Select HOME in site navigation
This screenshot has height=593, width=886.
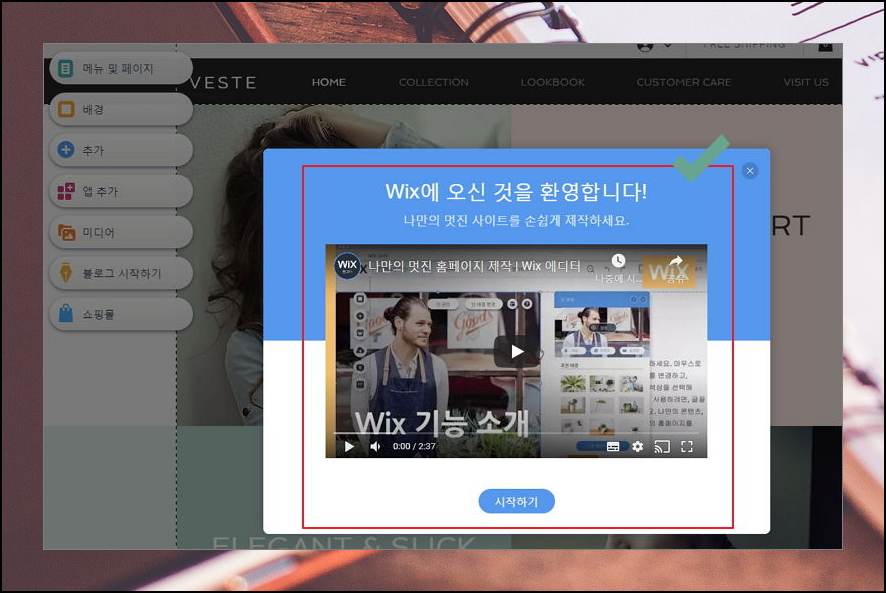(x=329, y=82)
